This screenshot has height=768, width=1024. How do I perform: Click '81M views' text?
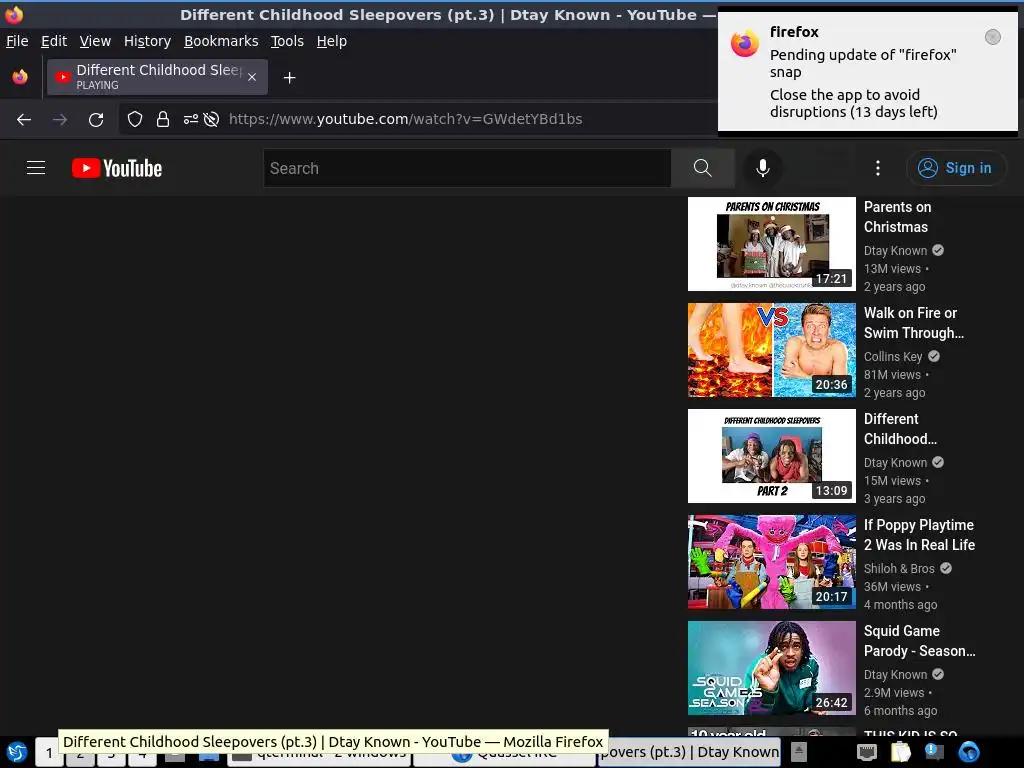pyautogui.click(x=892, y=374)
